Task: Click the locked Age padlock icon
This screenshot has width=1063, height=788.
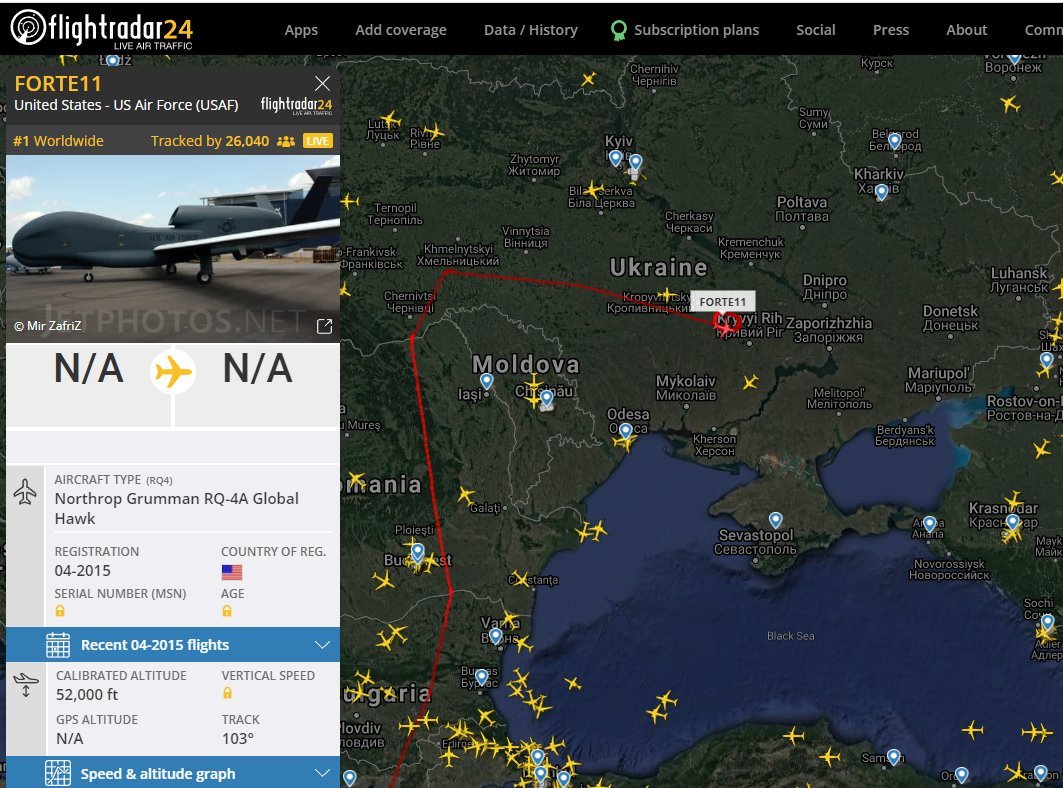Action: (x=226, y=611)
